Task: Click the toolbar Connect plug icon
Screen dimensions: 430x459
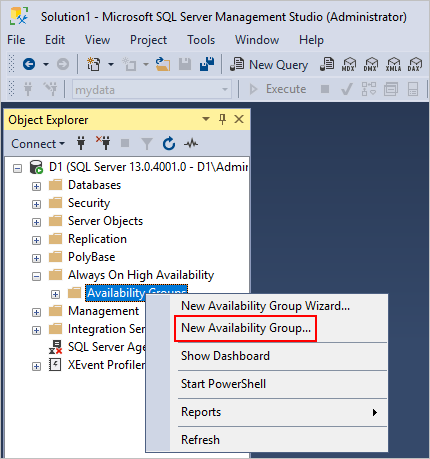Action: (28, 89)
